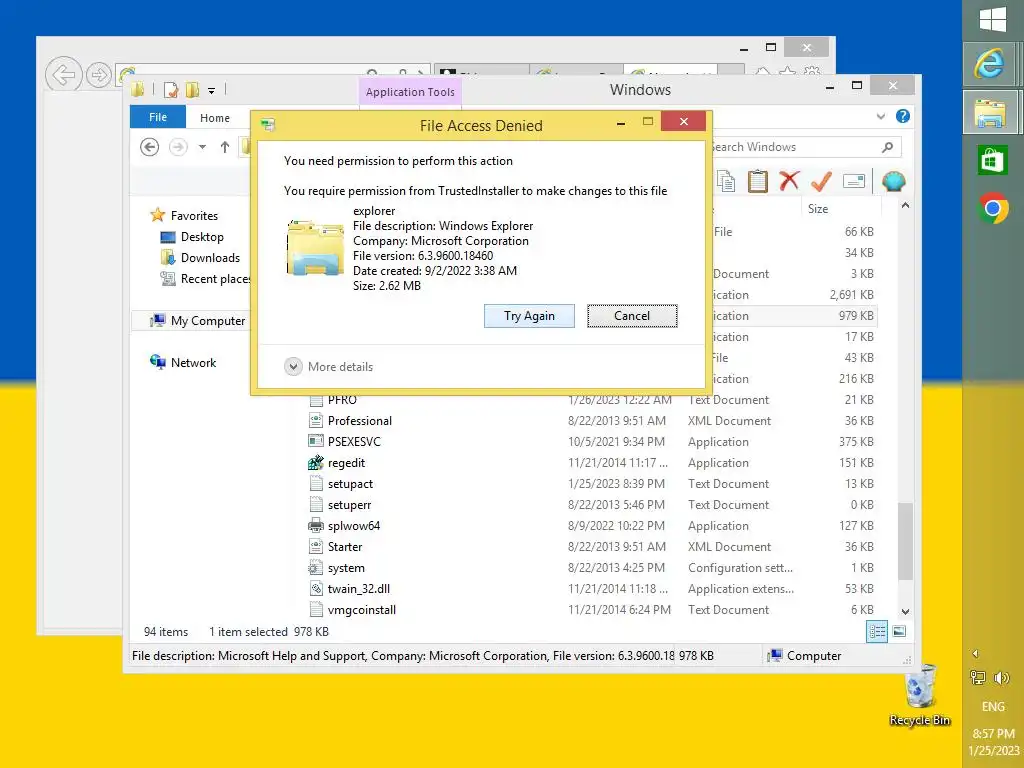
Task: Click the taskbar clock showing 8:57 PM
Action: [993, 742]
